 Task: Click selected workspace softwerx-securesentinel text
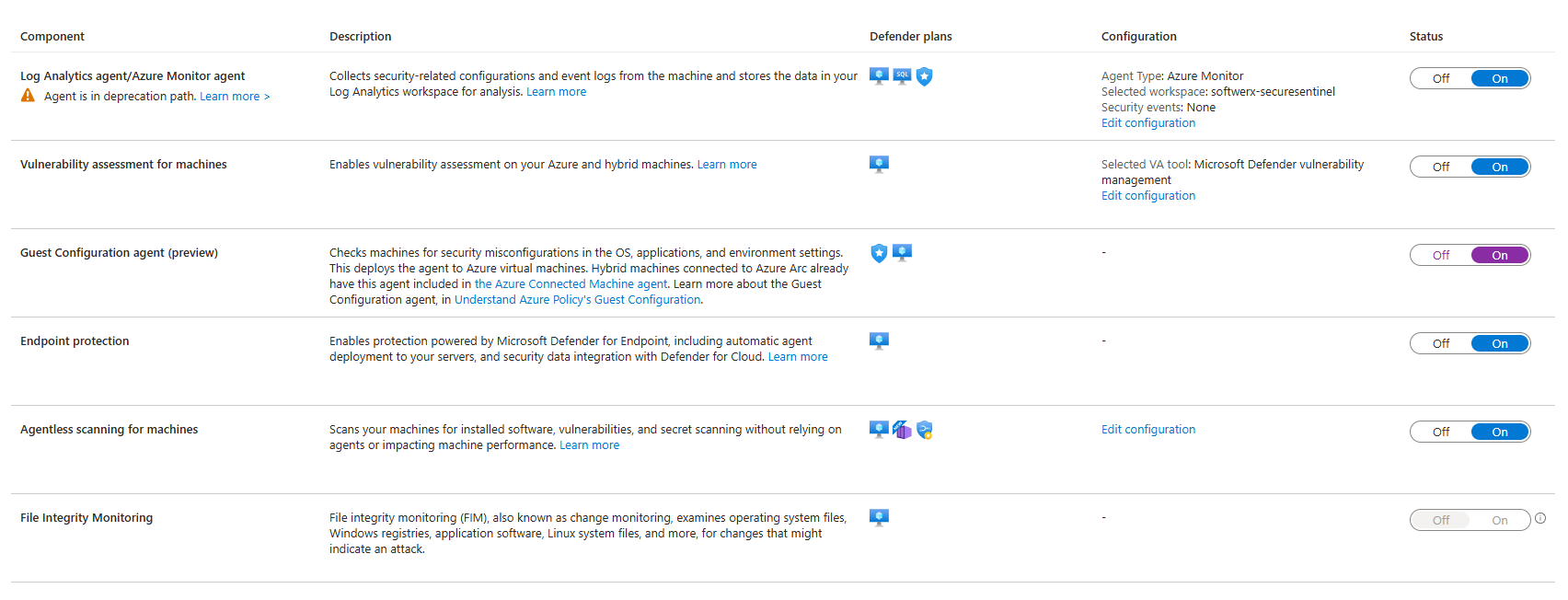tap(1218, 92)
